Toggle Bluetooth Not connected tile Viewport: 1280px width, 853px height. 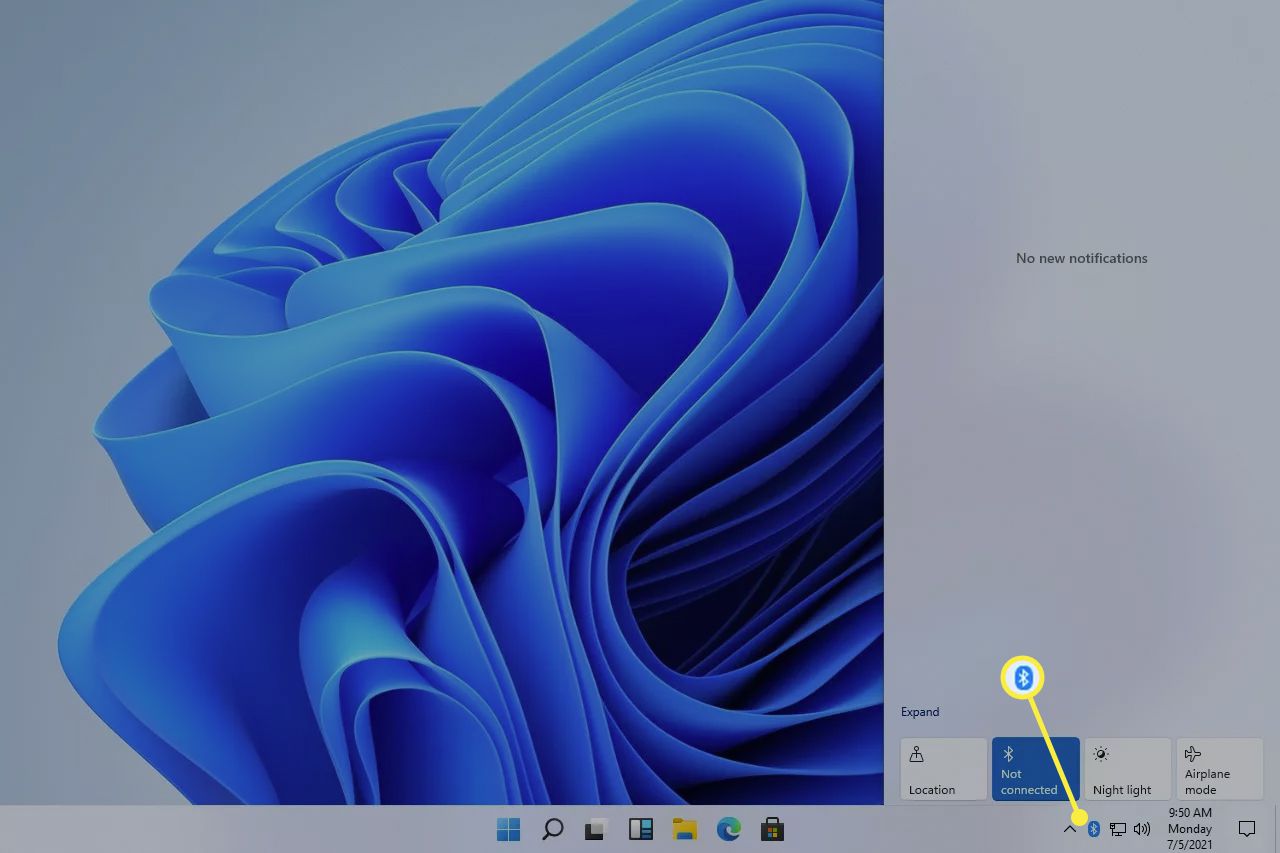point(1035,769)
